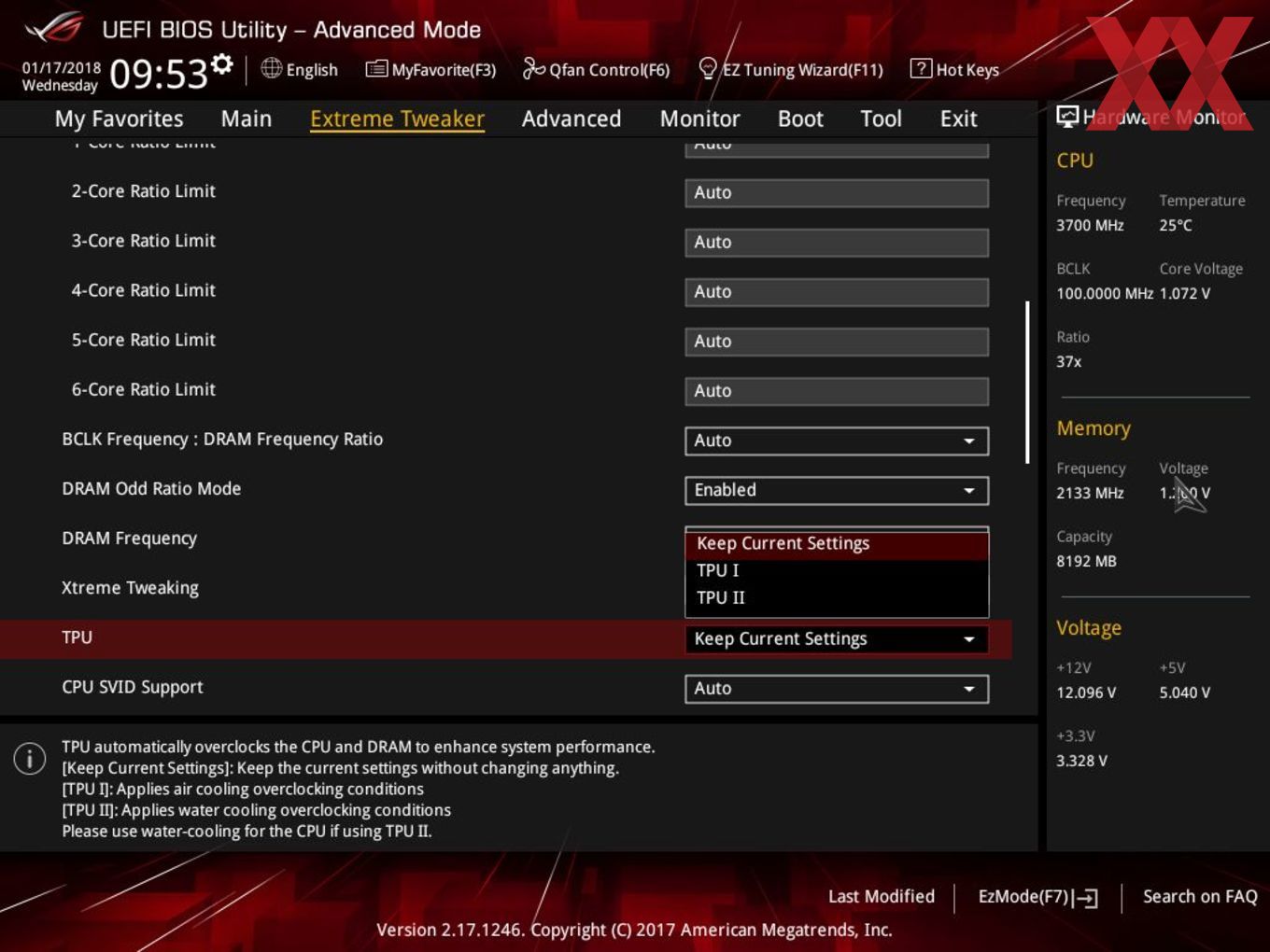Click the settings list vertical scrollbar
Screen dimensions: 1270x952
(x=1027, y=382)
